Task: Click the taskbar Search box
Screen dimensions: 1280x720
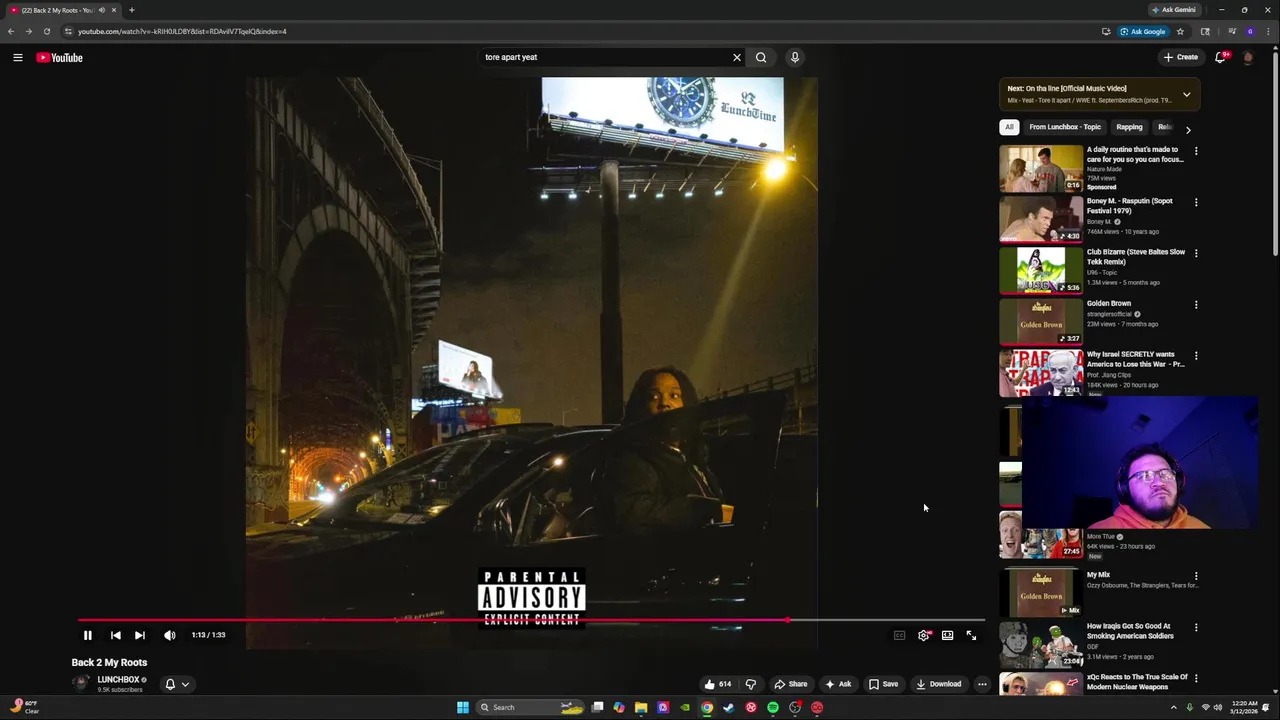Action: tap(528, 707)
